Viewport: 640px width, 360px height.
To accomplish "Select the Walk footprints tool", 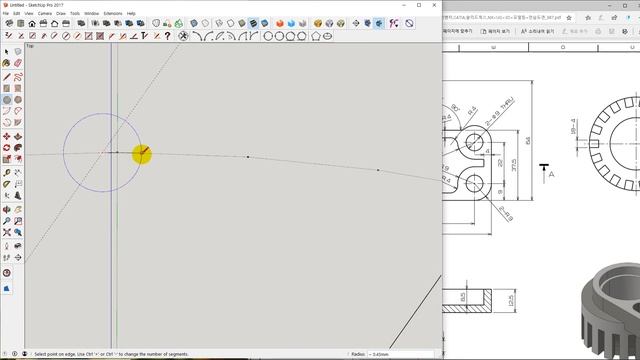I will (x=7, y=257).
